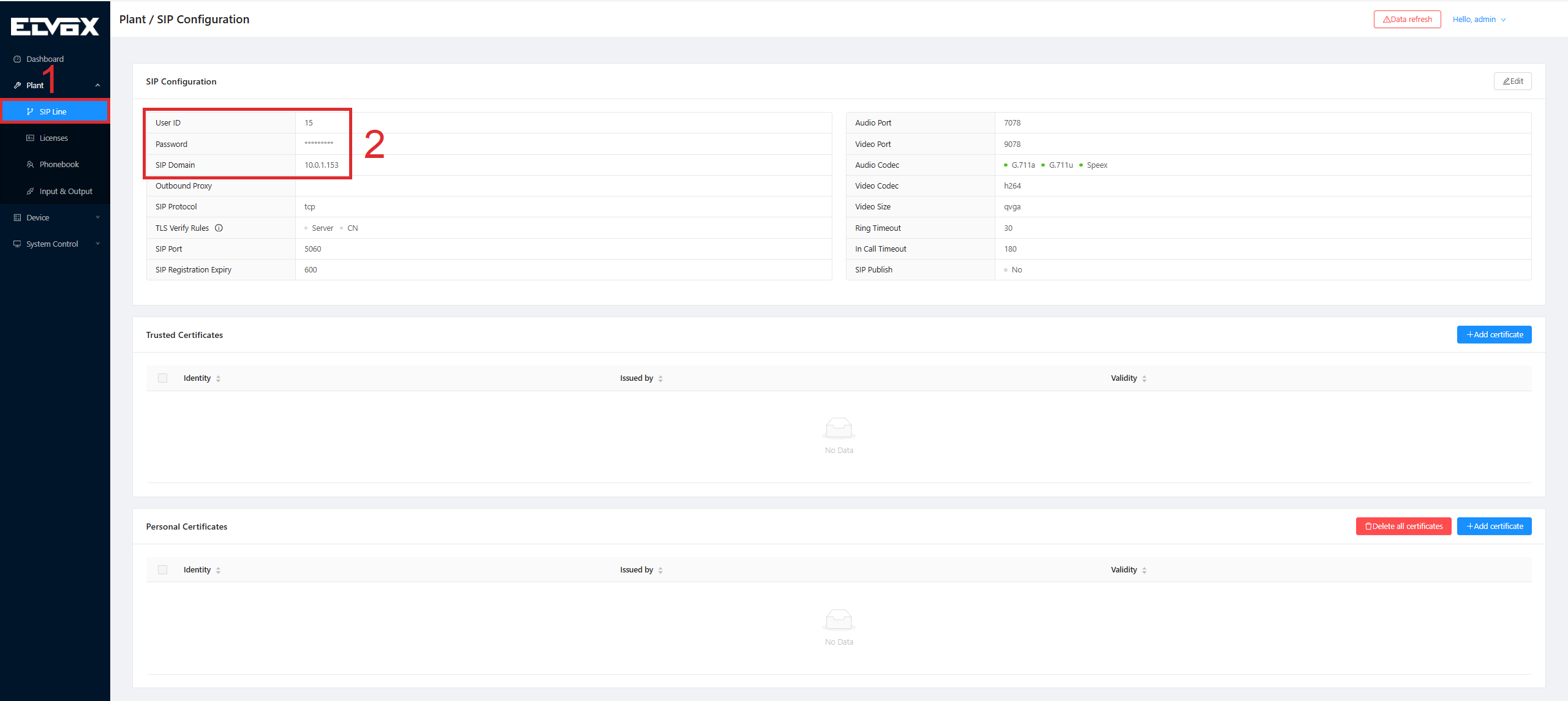Click the Phonebook people icon in the sidebar
The width and height of the screenshot is (1568, 701).
(x=30, y=165)
